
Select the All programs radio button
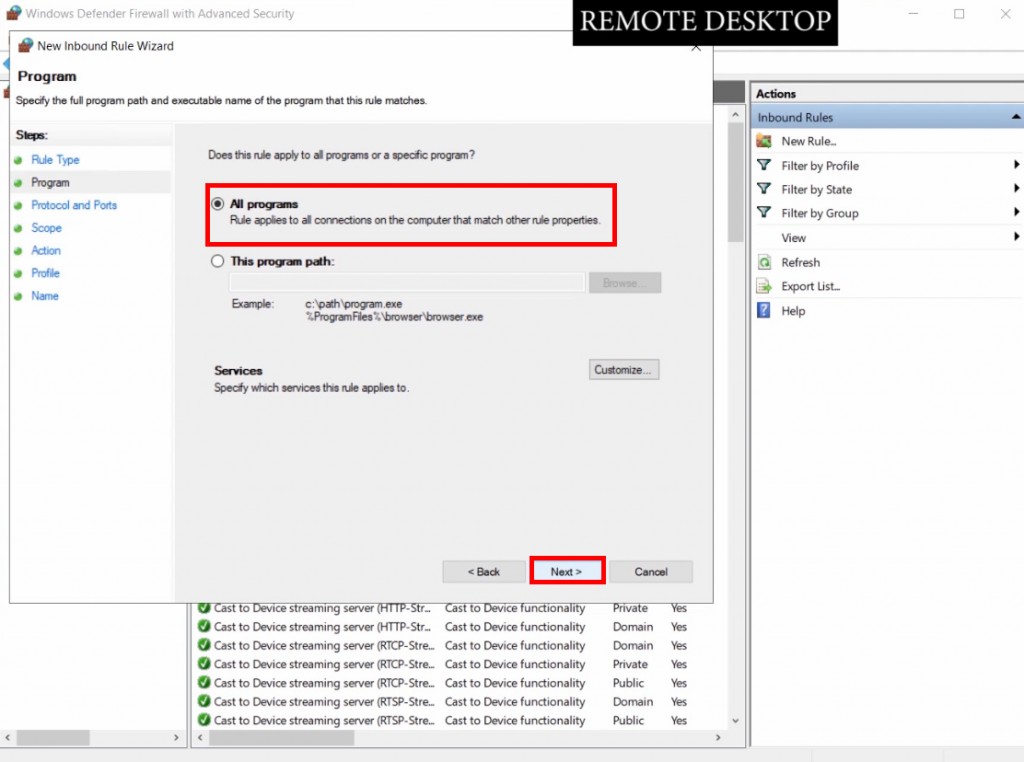pos(217,204)
